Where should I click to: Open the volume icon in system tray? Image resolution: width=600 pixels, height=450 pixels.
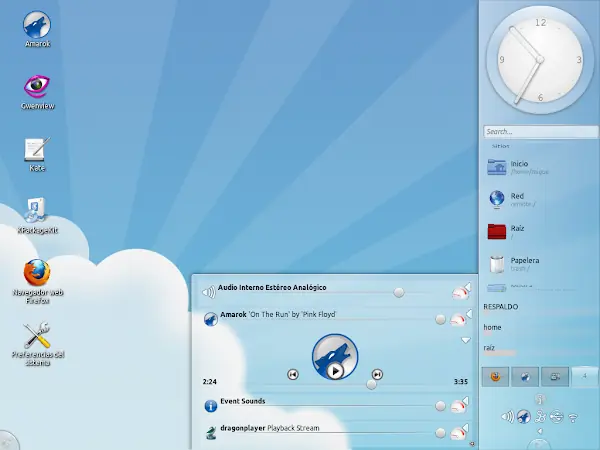coord(507,416)
